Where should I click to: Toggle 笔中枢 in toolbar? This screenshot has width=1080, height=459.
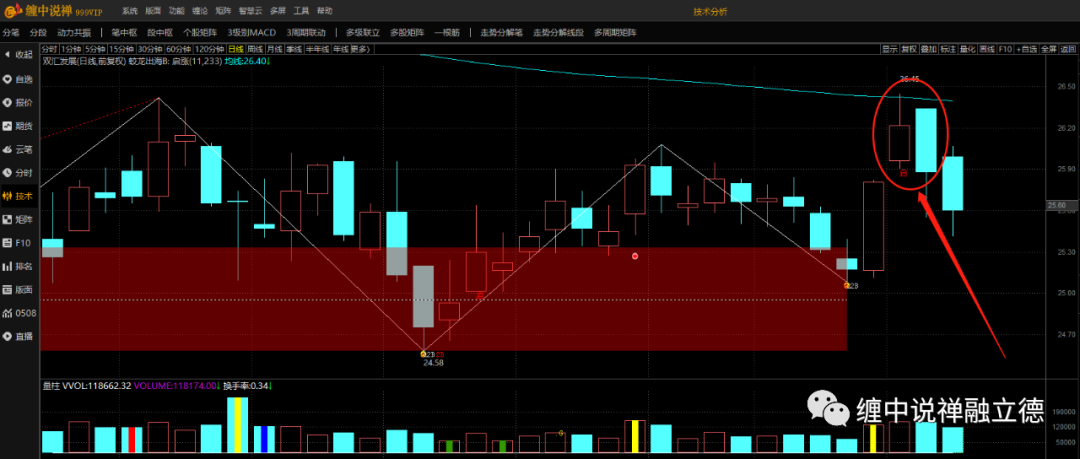pyautogui.click(x=124, y=32)
